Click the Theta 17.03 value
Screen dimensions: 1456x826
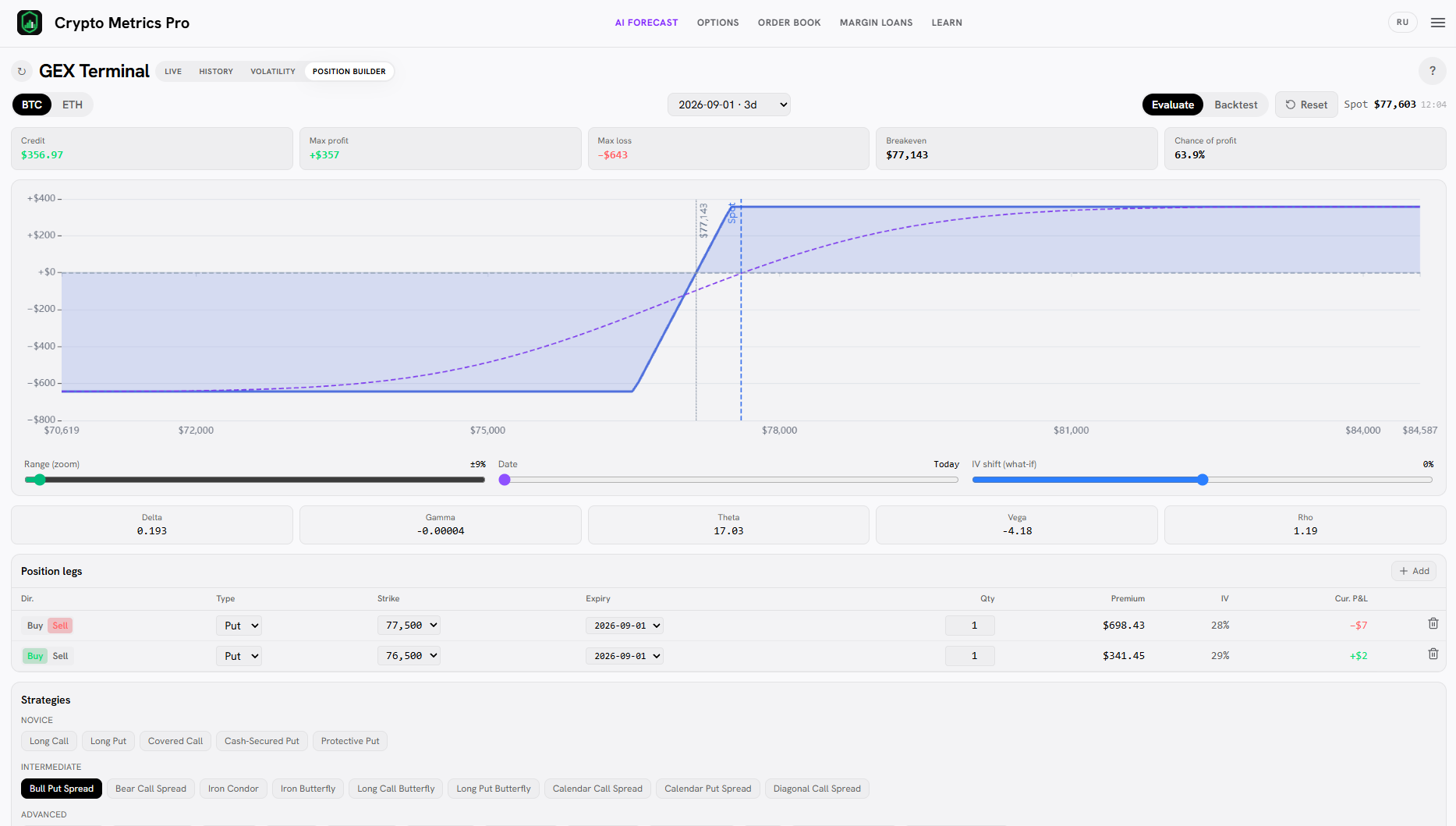click(728, 531)
